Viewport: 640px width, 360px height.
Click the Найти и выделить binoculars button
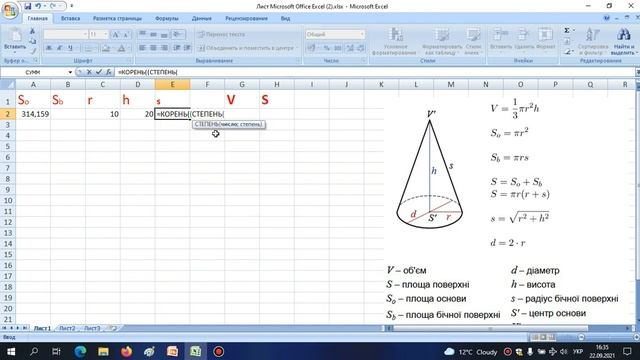point(623,41)
